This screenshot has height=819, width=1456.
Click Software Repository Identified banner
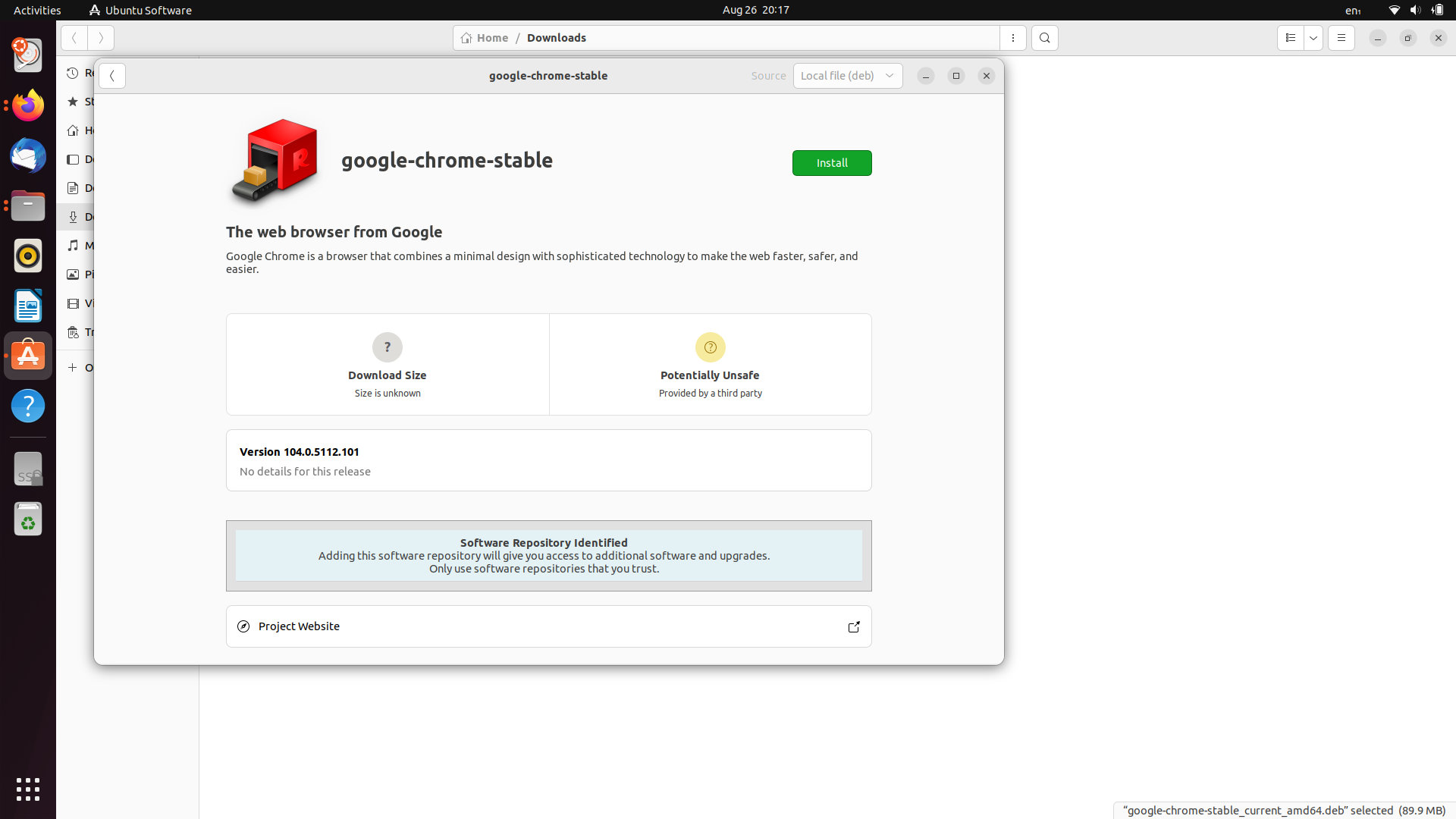549,556
